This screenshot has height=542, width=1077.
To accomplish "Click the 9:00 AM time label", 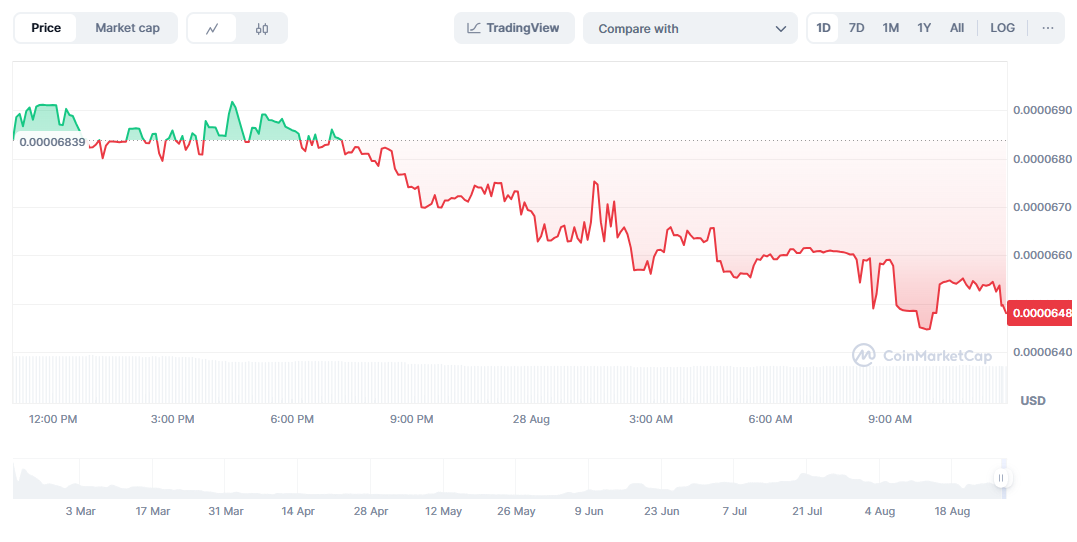I will pyautogui.click(x=889, y=419).
